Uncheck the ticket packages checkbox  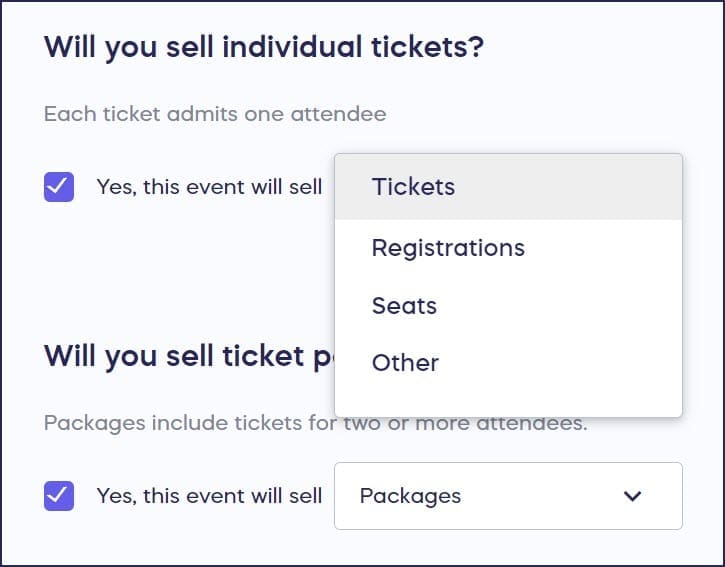coord(59,495)
